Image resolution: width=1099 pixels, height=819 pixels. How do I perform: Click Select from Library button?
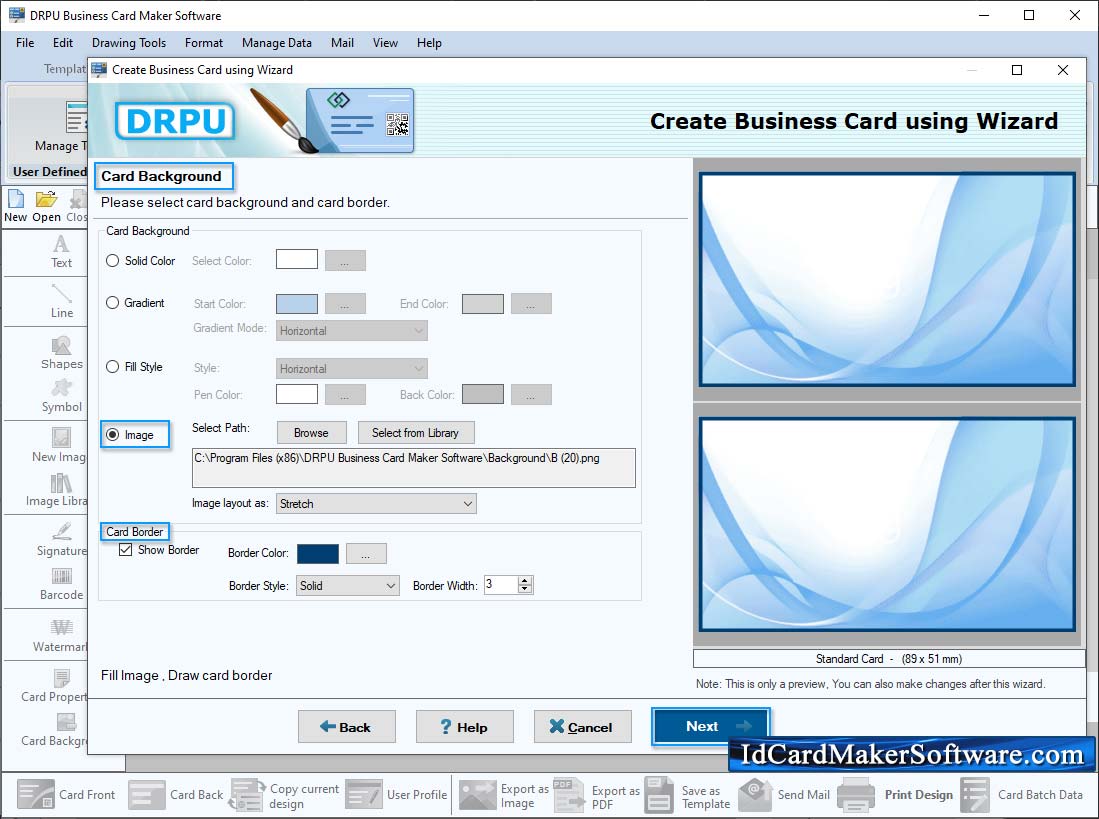416,433
